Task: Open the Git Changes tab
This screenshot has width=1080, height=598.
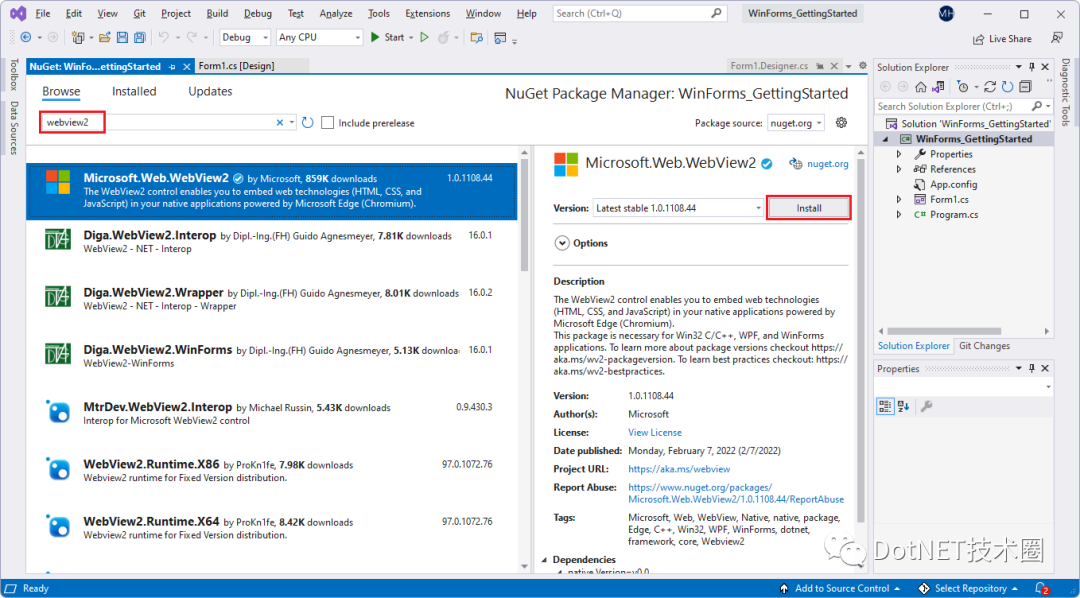Action: (x=984, y=346)
